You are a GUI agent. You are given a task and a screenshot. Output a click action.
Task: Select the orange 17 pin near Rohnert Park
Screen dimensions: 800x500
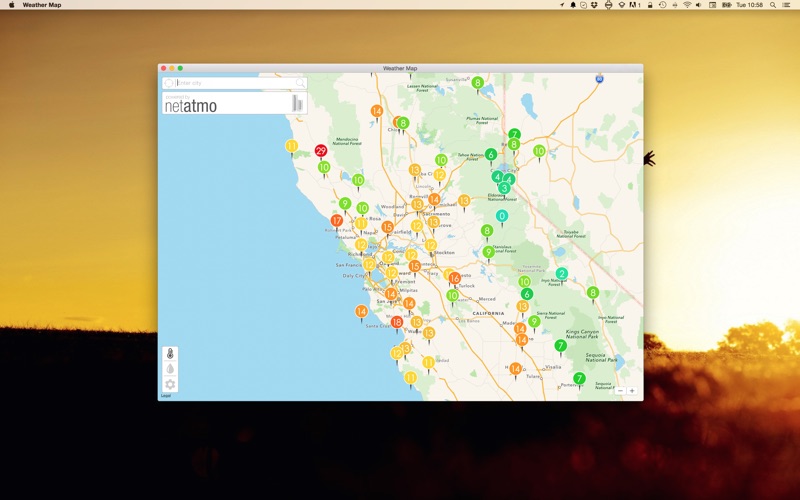pyautogui.click(x=336, y=221)
